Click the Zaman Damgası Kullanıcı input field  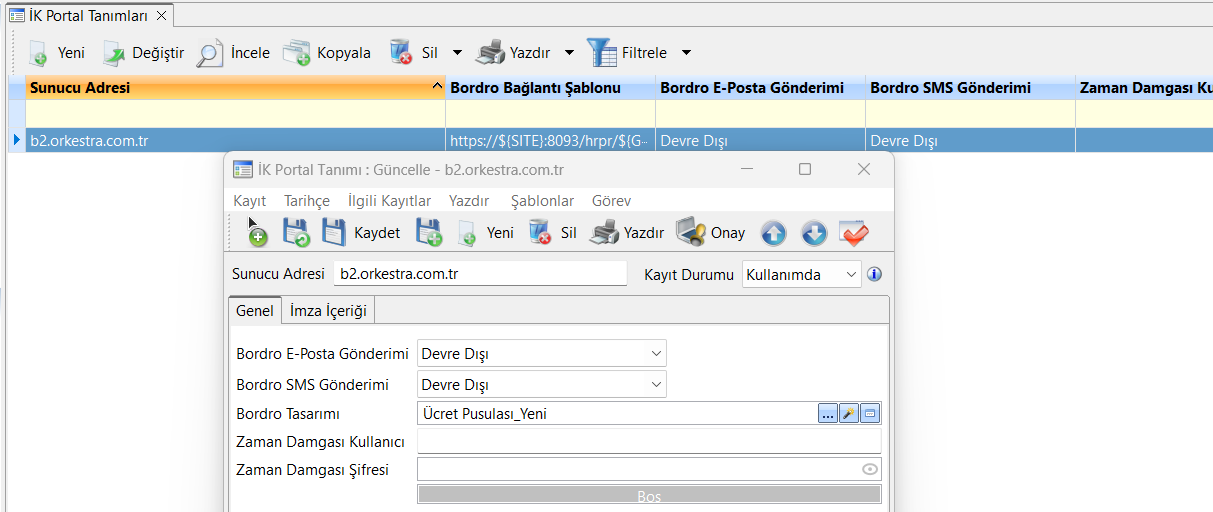point(648,441)
